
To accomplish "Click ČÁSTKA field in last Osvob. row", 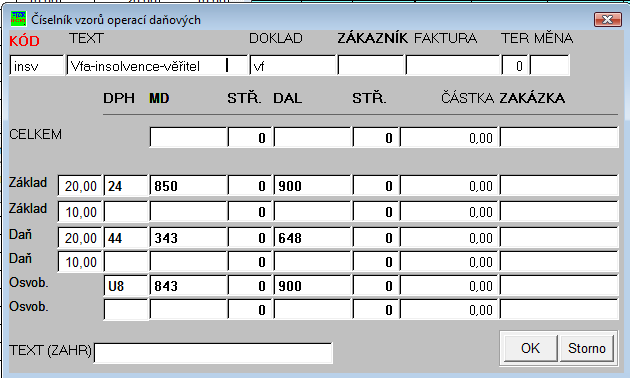I will [x=449, y=310].
